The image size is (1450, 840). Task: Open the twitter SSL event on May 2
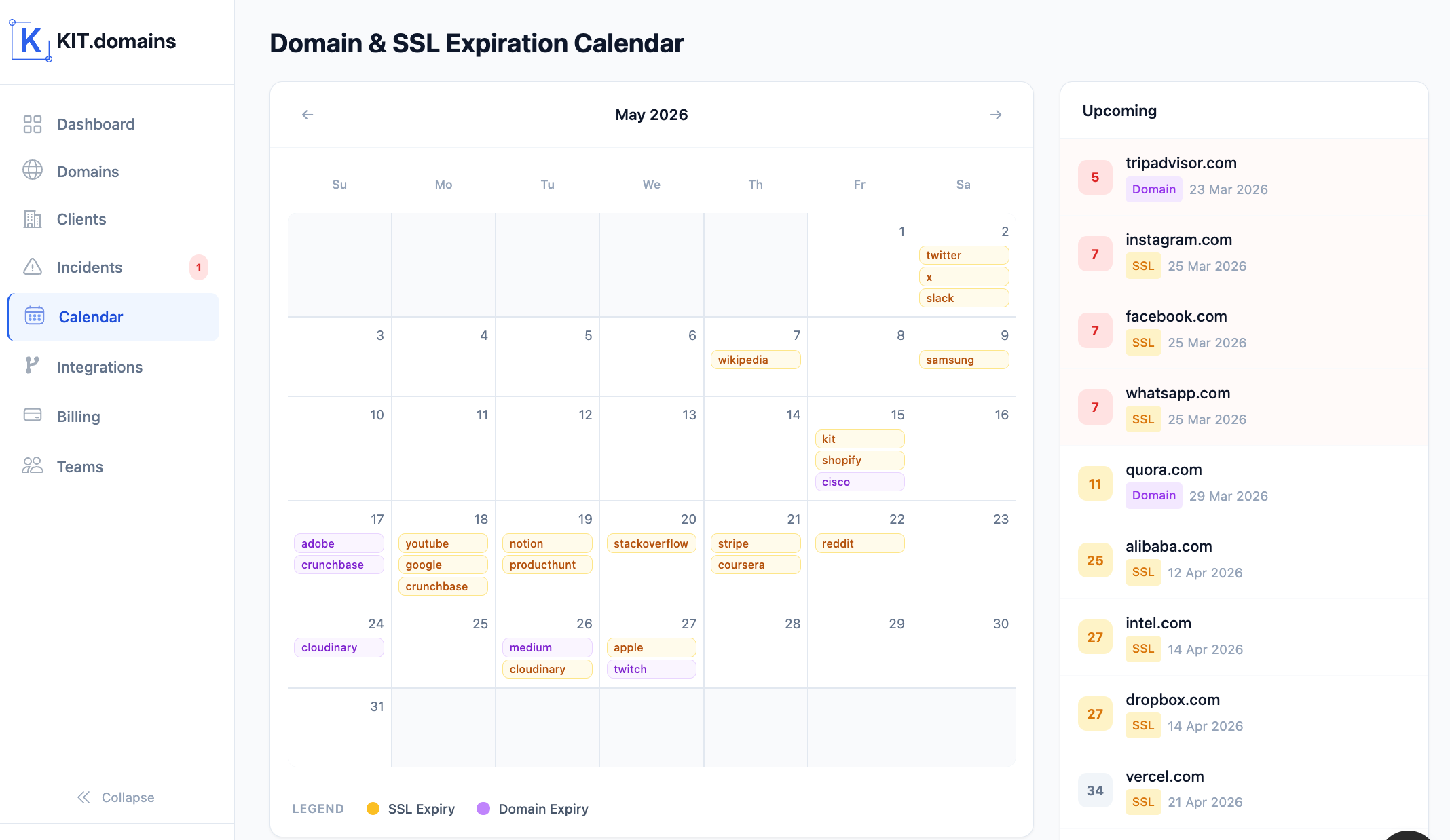pyautogui.click(x=963, y=255)
